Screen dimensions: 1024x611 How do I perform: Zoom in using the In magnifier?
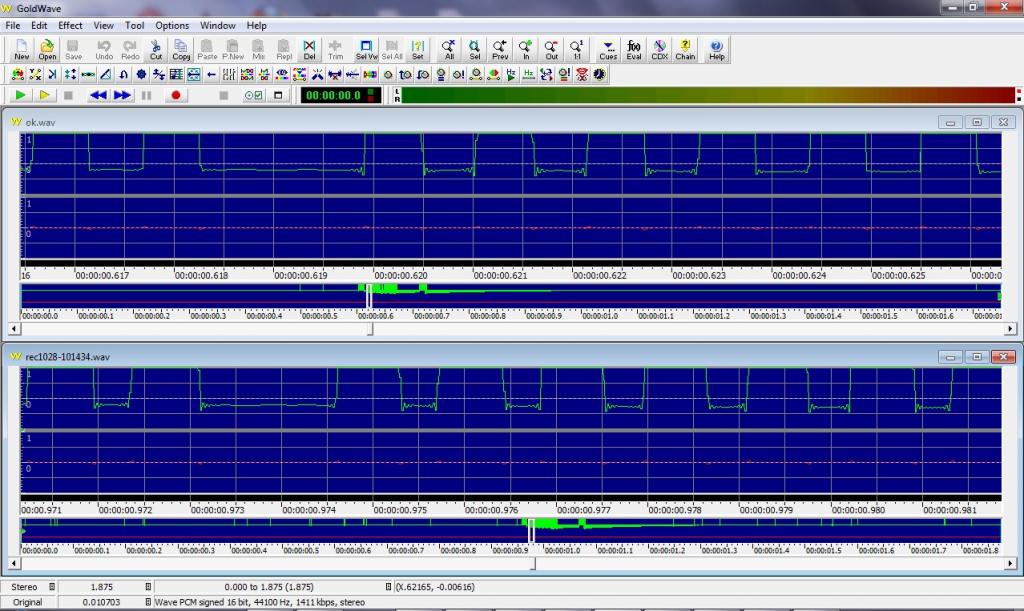[x=526, y=49]
